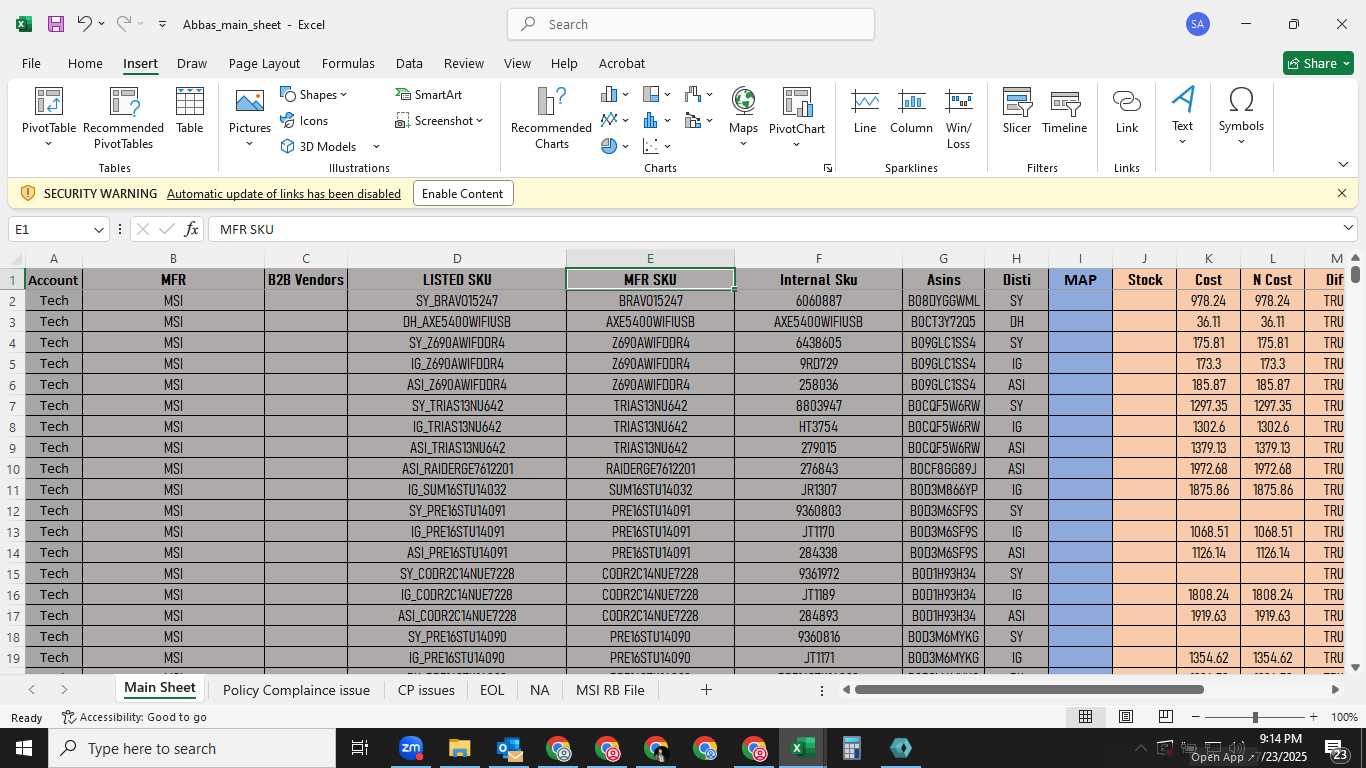Collapse the ribbon with the chevron
Viewport: 1366px width, 768px height.
[1342, 165]
